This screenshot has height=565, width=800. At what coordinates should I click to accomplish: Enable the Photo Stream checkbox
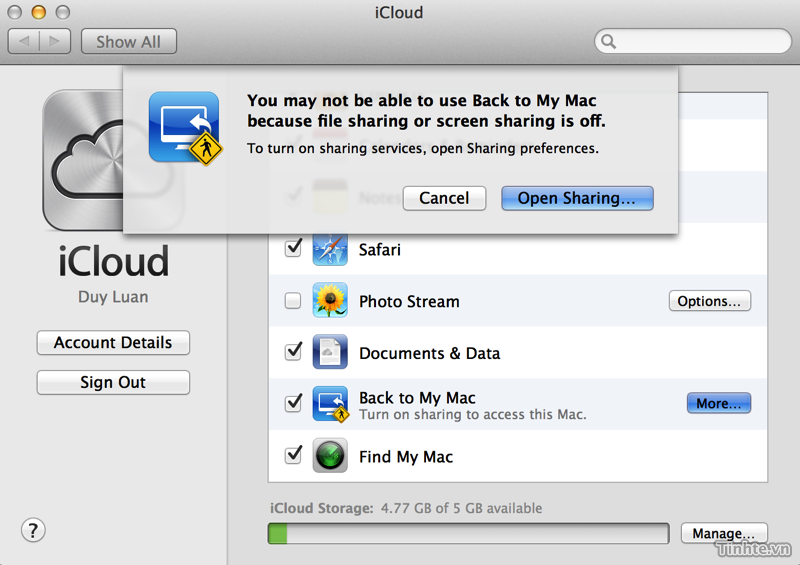[293, 301]
